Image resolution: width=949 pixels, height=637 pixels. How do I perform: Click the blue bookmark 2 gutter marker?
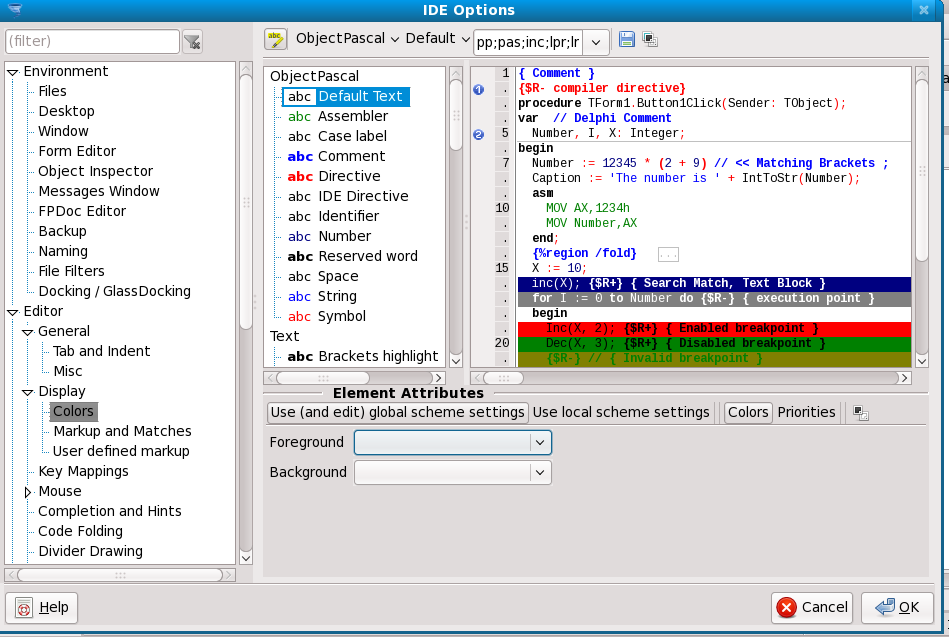point(478,134)
